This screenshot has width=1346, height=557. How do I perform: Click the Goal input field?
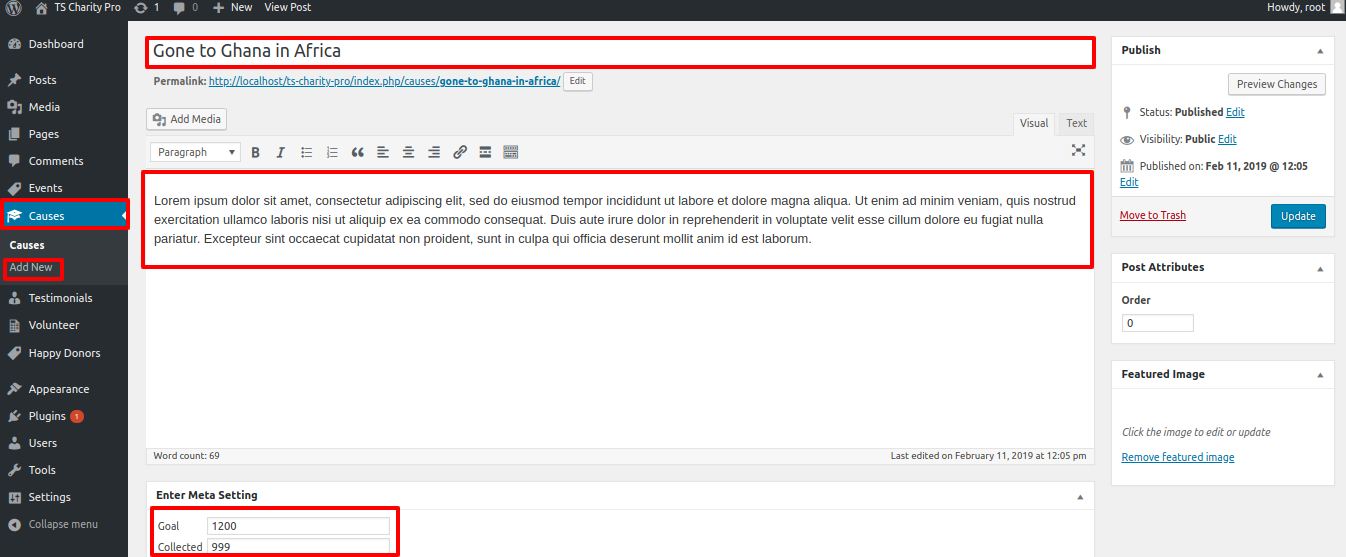tap(298, 526)
